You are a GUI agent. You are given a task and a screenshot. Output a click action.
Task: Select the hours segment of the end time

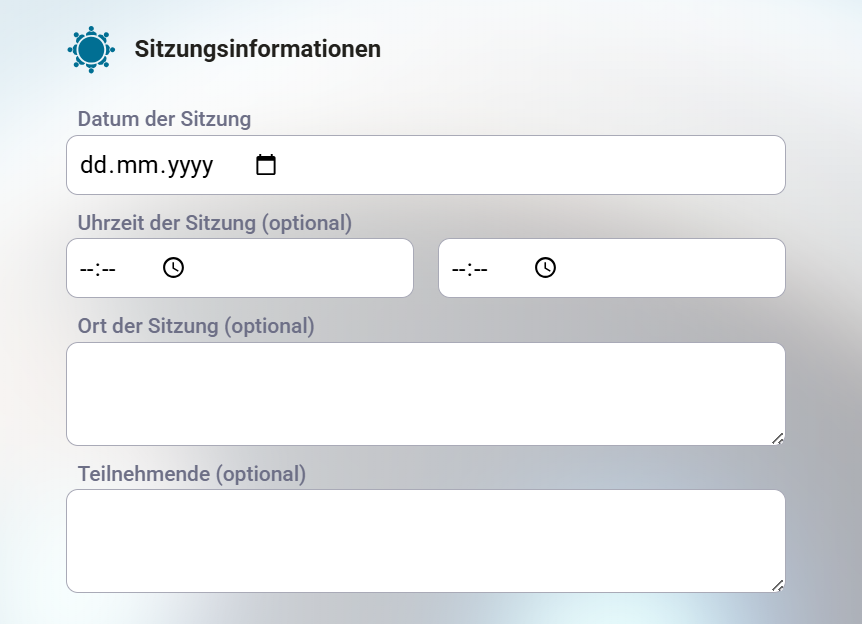[x=458, y=269]
